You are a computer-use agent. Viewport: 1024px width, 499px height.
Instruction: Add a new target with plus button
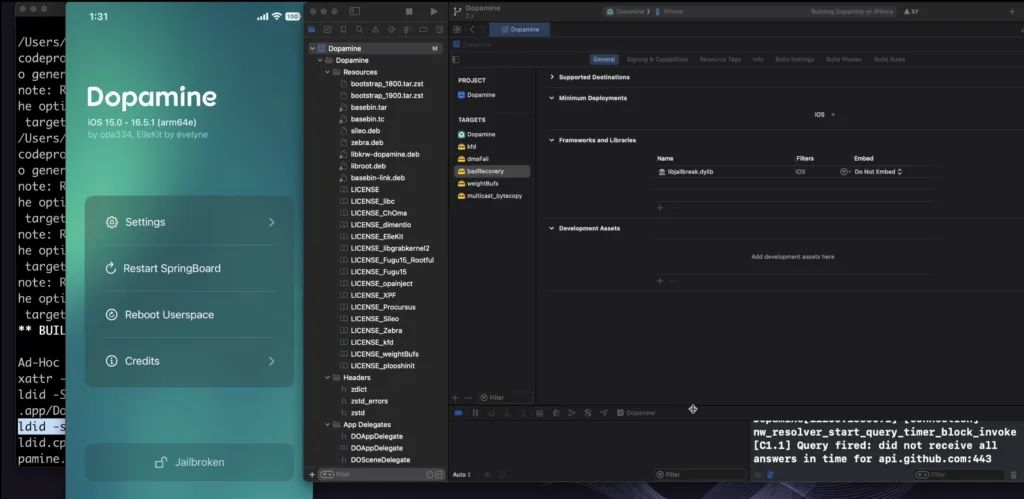click(455, 398)
